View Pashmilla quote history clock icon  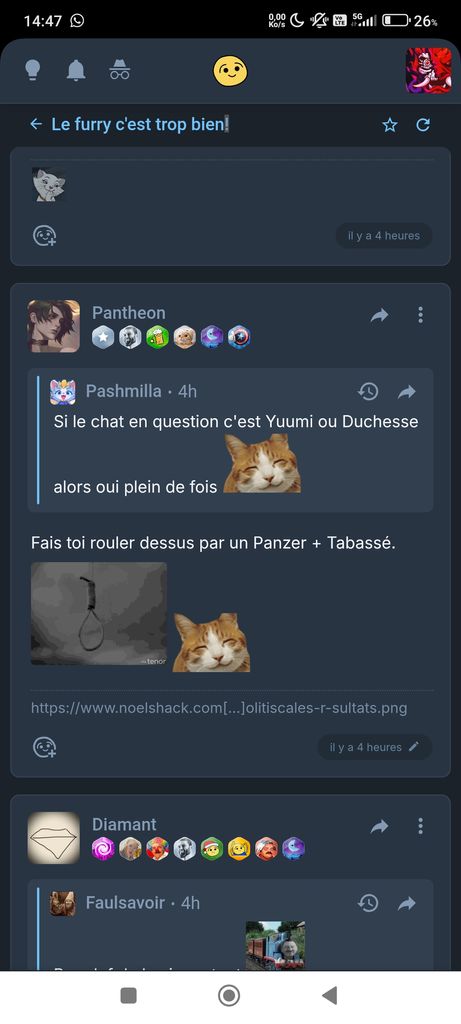point(368,391)
